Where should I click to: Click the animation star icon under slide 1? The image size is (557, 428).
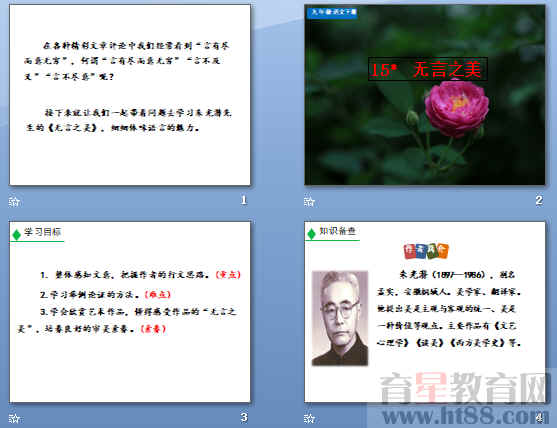[14, 201]
